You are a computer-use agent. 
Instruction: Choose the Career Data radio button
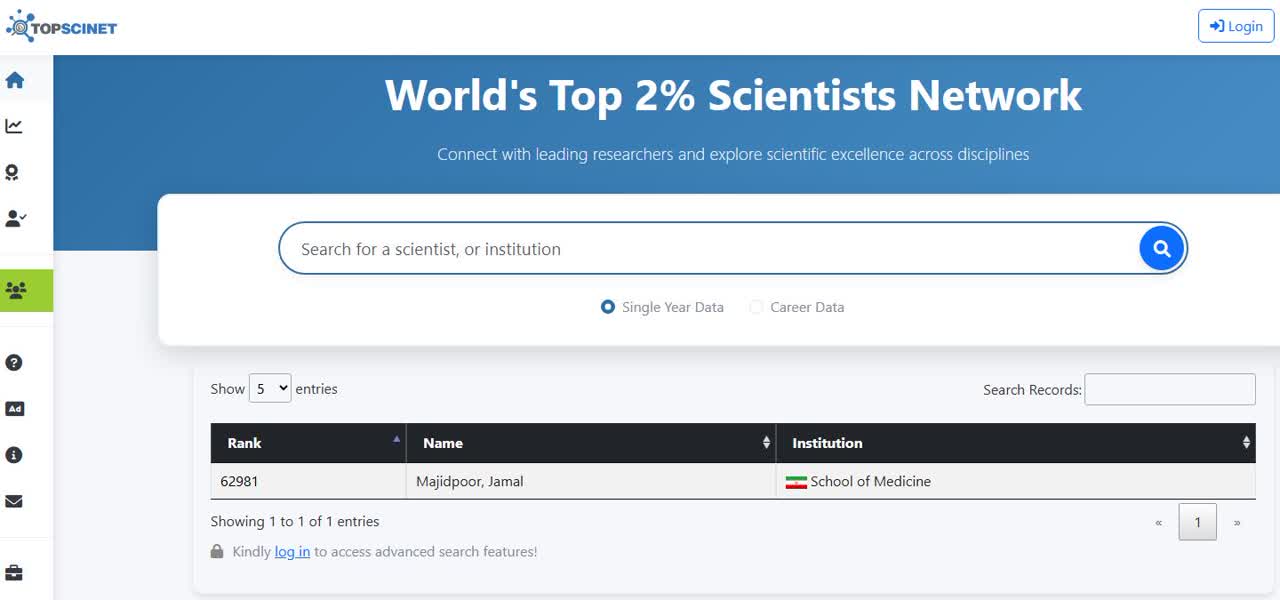tap(756, 307)
